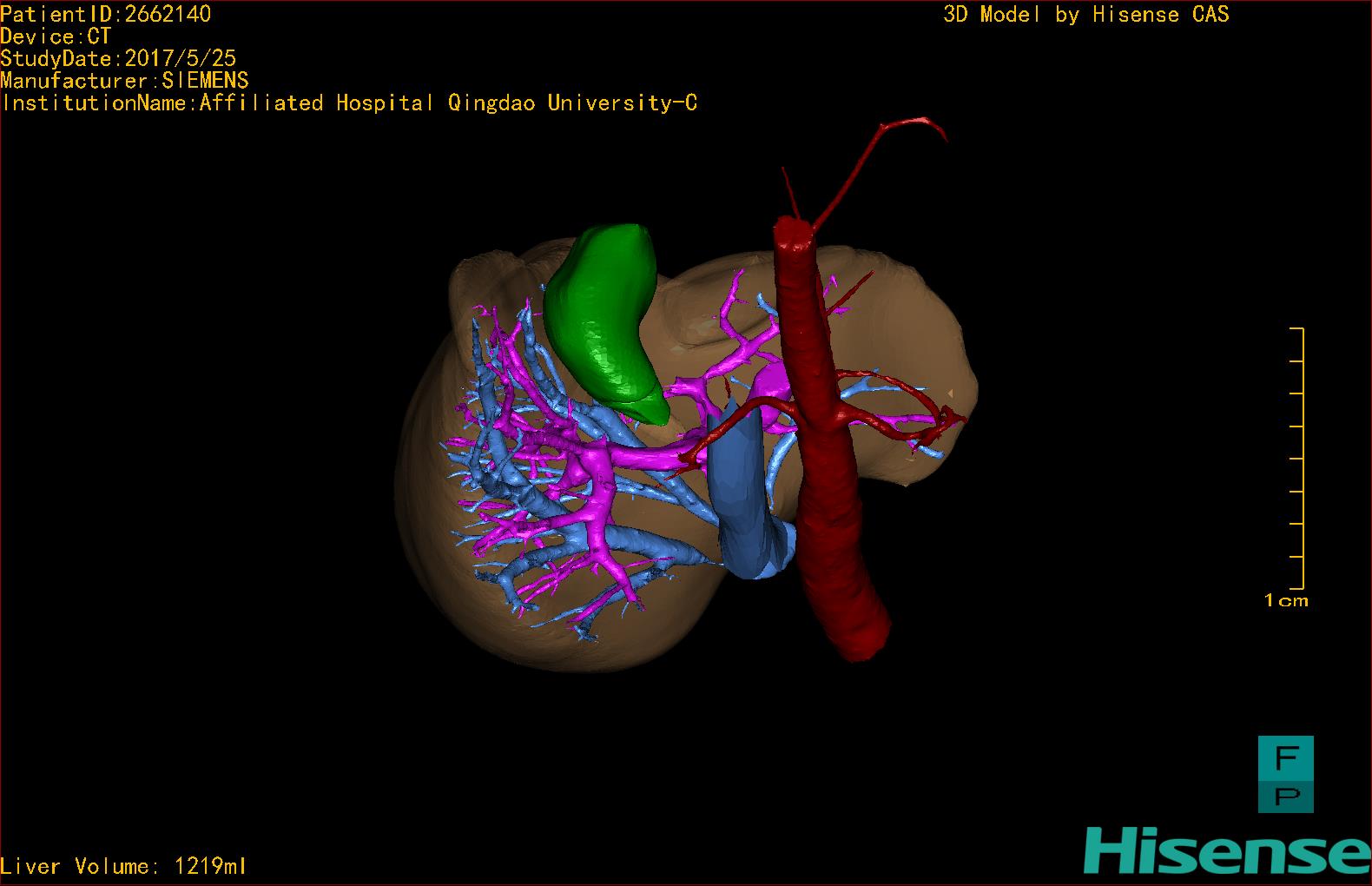Click the F face of orientation cube

1285,757
